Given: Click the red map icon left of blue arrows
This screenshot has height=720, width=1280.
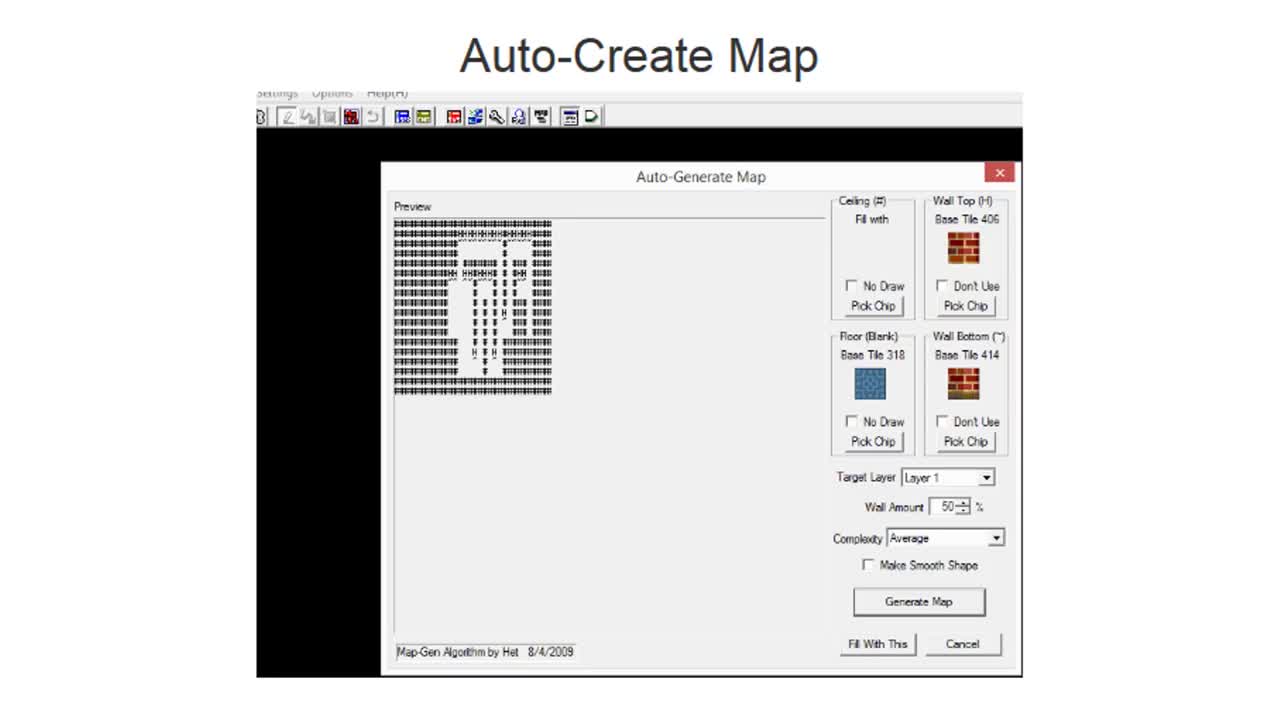Looking at the screenshot, I should [x=454, y=117].
